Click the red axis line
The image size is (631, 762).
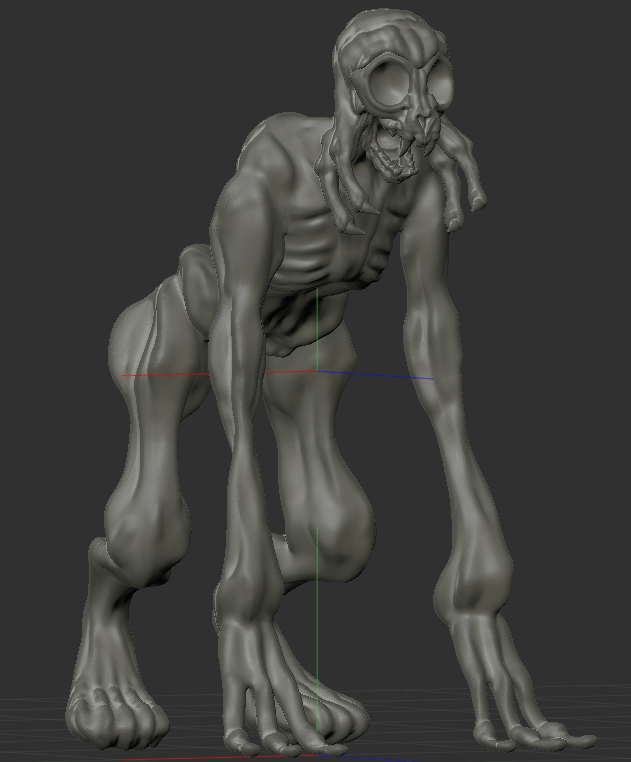pyautogui.click(x=160, y=376)
